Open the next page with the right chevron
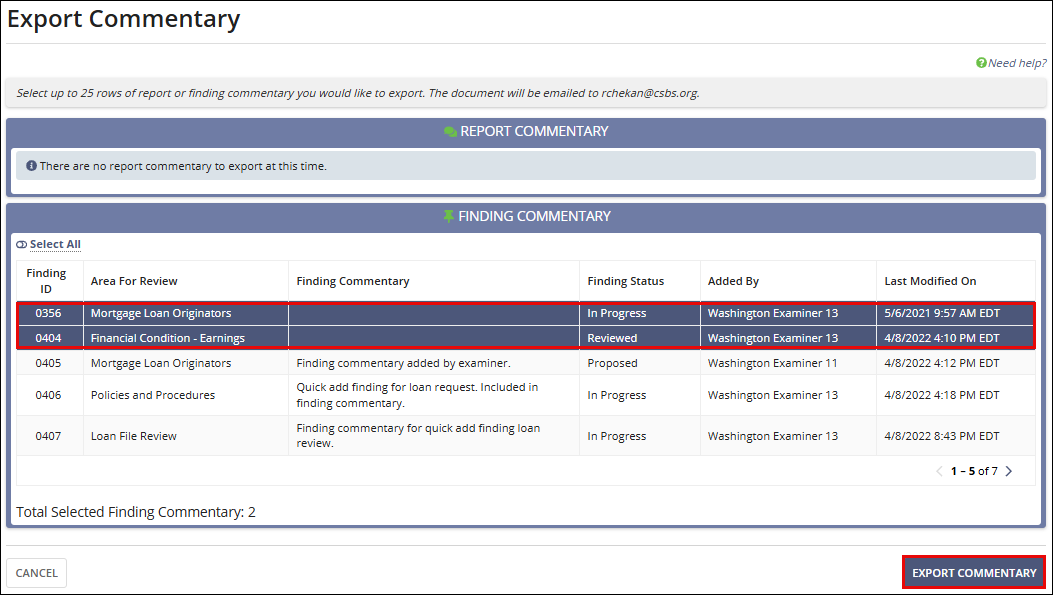This screenshot has height=595, width=1053. 1008,470
